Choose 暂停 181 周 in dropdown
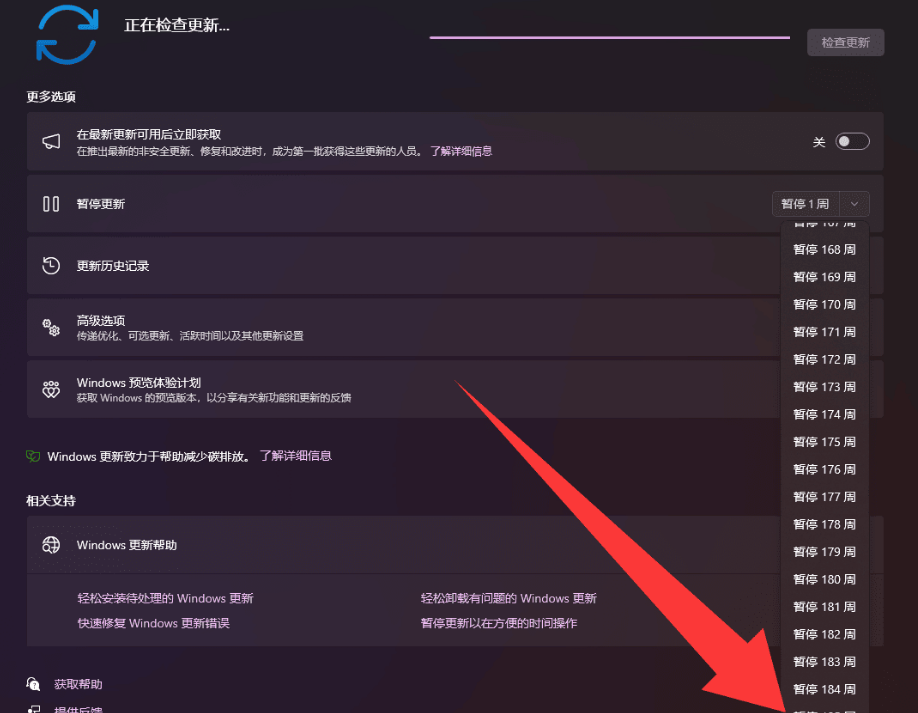 click(824, 608)
